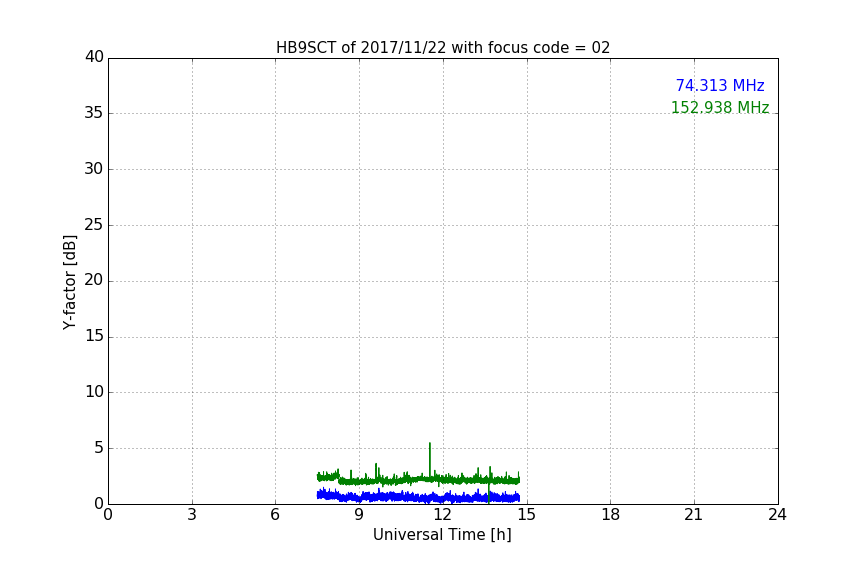This screenshot has width=864, height=576.
Task: Click the x-axis tick label 3
Action: click(192, 515)
